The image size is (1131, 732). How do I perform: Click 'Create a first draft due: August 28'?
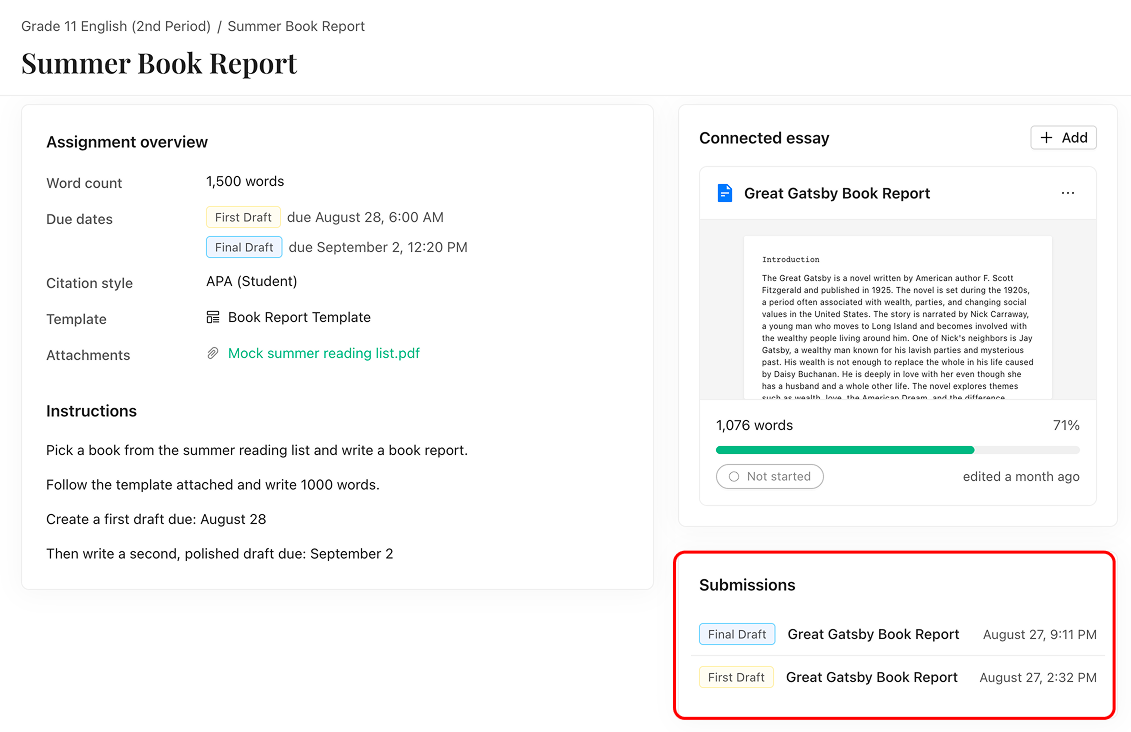pyautogui.click(x=156, y=519)
